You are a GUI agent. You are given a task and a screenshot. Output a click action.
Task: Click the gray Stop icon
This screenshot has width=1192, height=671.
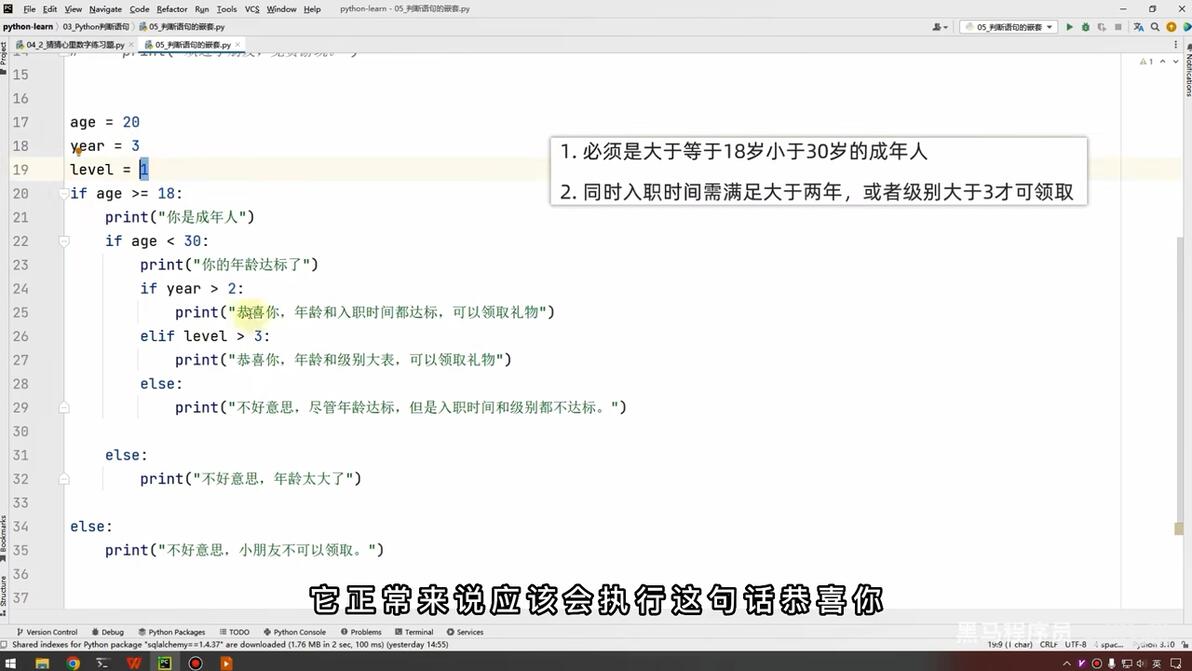pos(1118,27)
